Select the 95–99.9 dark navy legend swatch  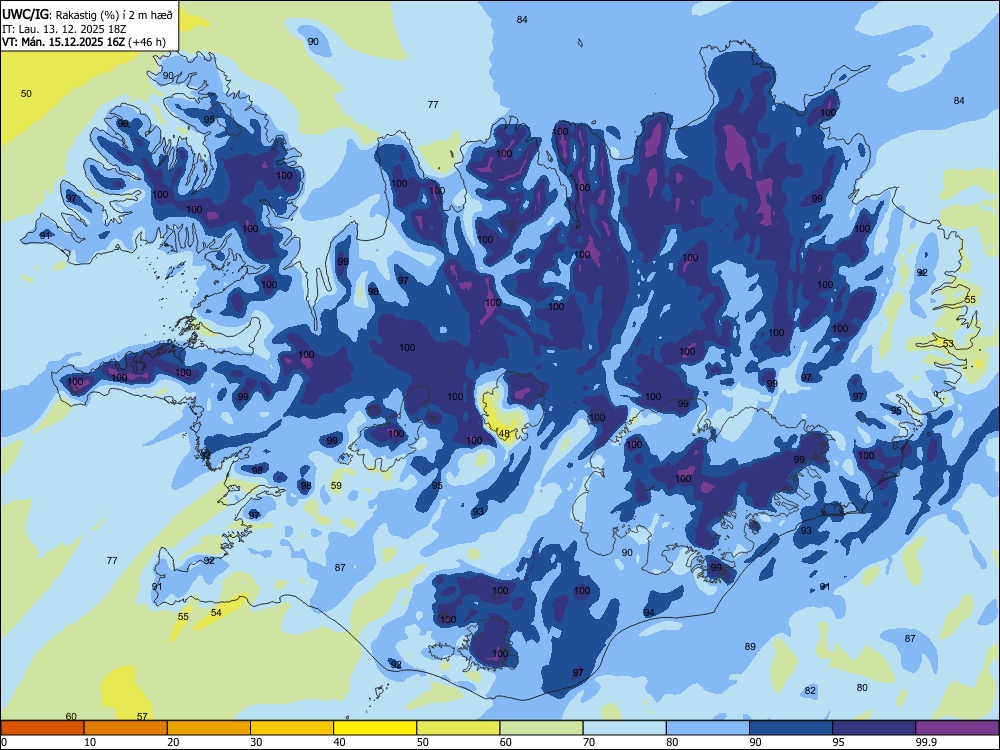(x=874, y=728)
